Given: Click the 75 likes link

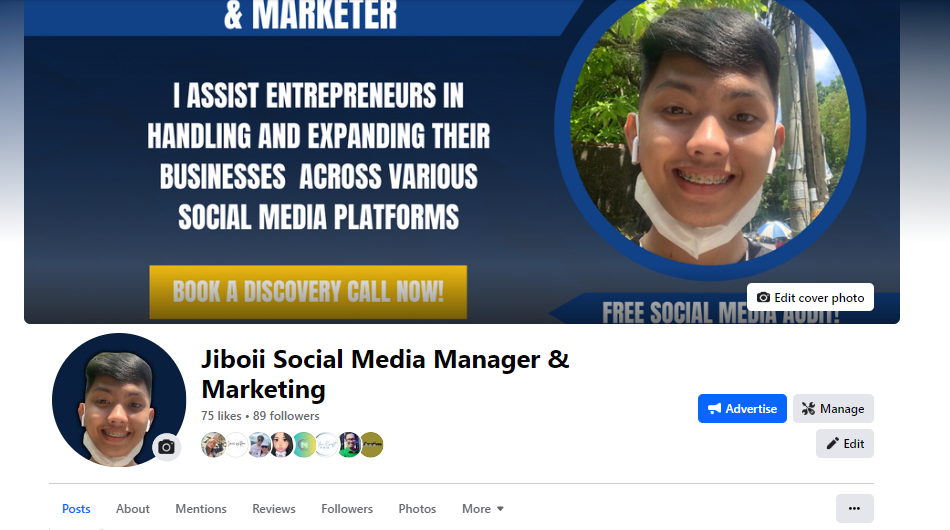Looking at the screenshot, I should 221,416.
